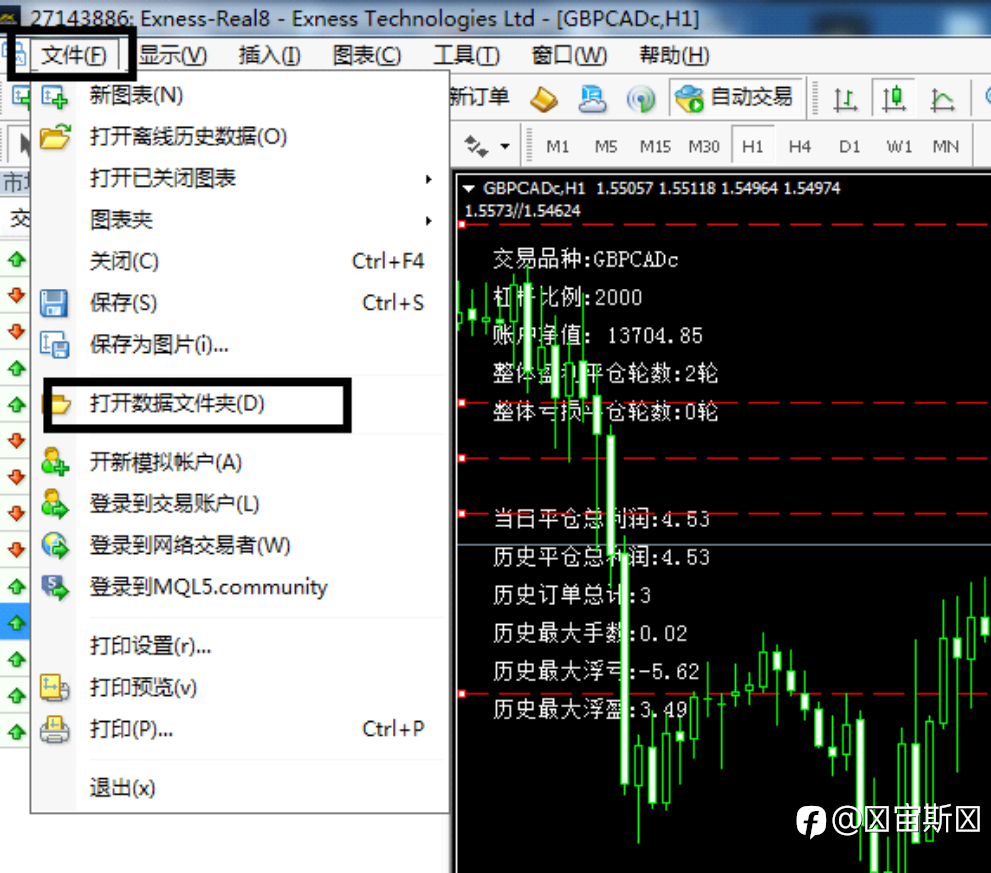This screenshot has width=991, height=873.
Task: Open the 显示(V) menu
Action: point(173,56)
